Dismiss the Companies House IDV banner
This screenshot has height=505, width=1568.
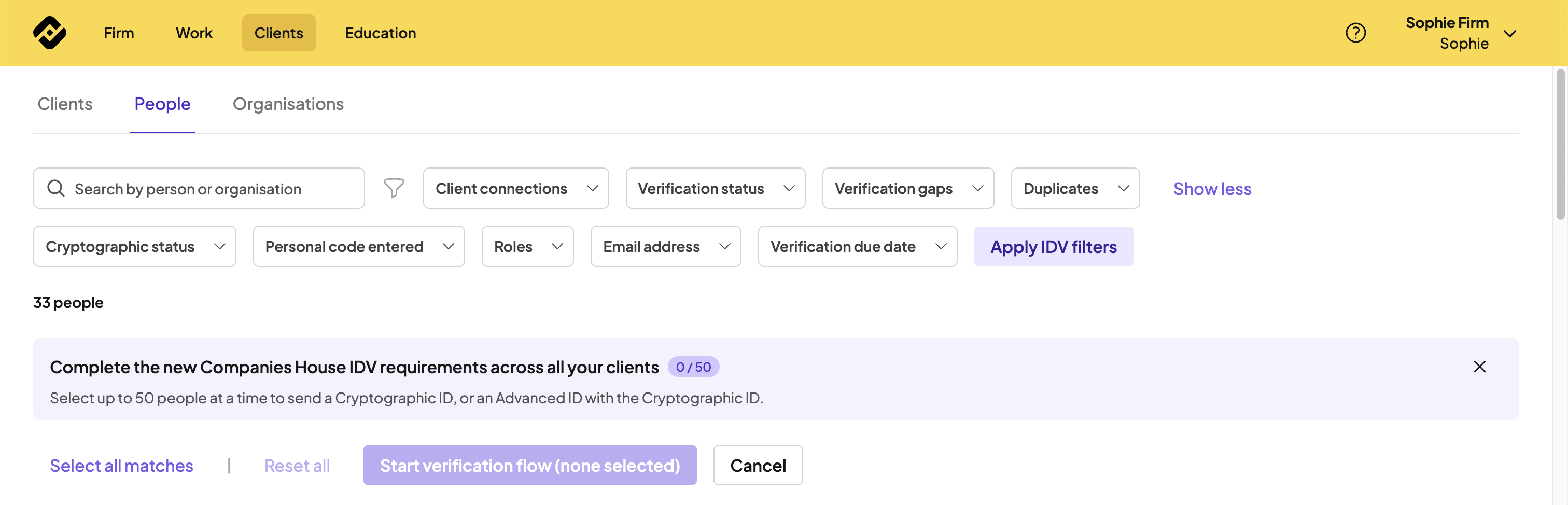click(1479, 367)
